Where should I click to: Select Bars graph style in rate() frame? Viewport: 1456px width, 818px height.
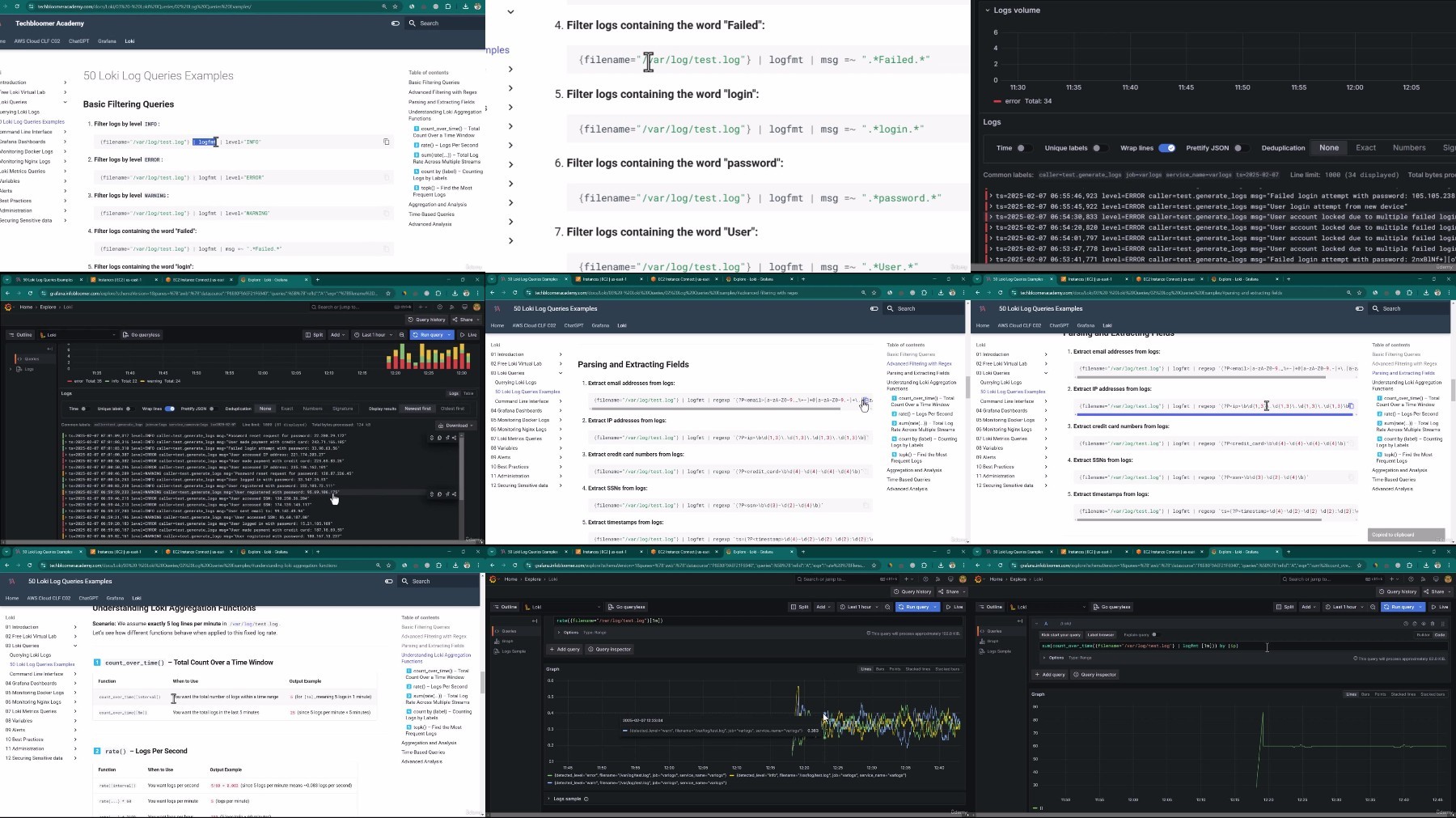[x=880, y=669]
